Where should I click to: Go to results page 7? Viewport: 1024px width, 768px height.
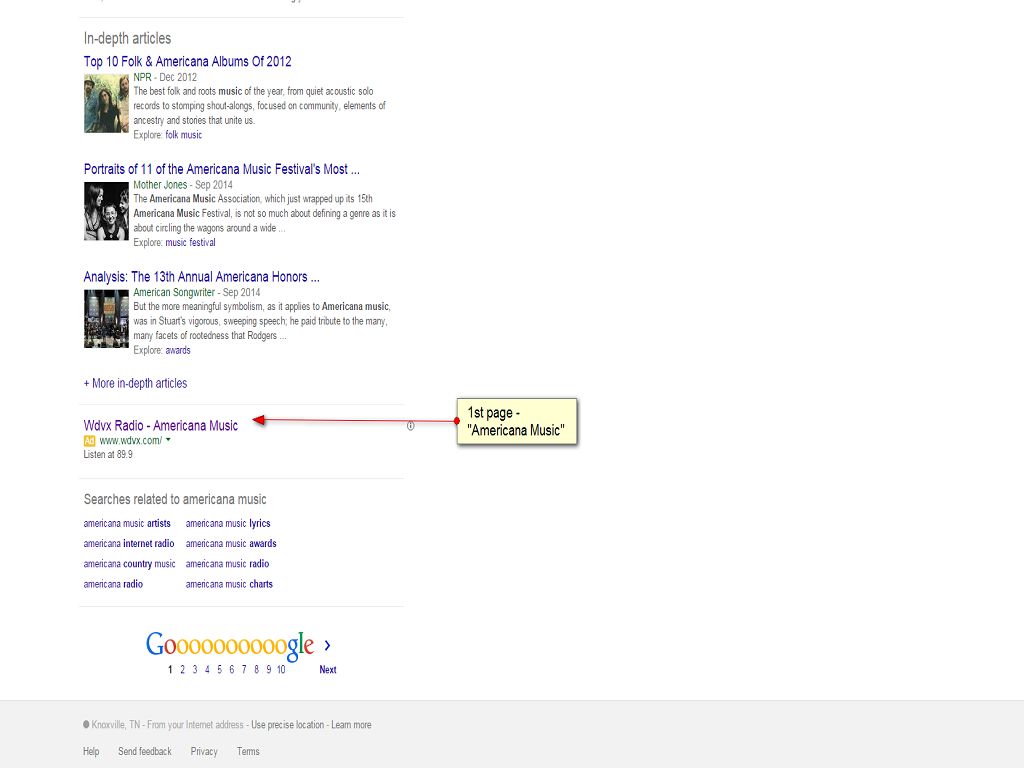coord(244,669)
